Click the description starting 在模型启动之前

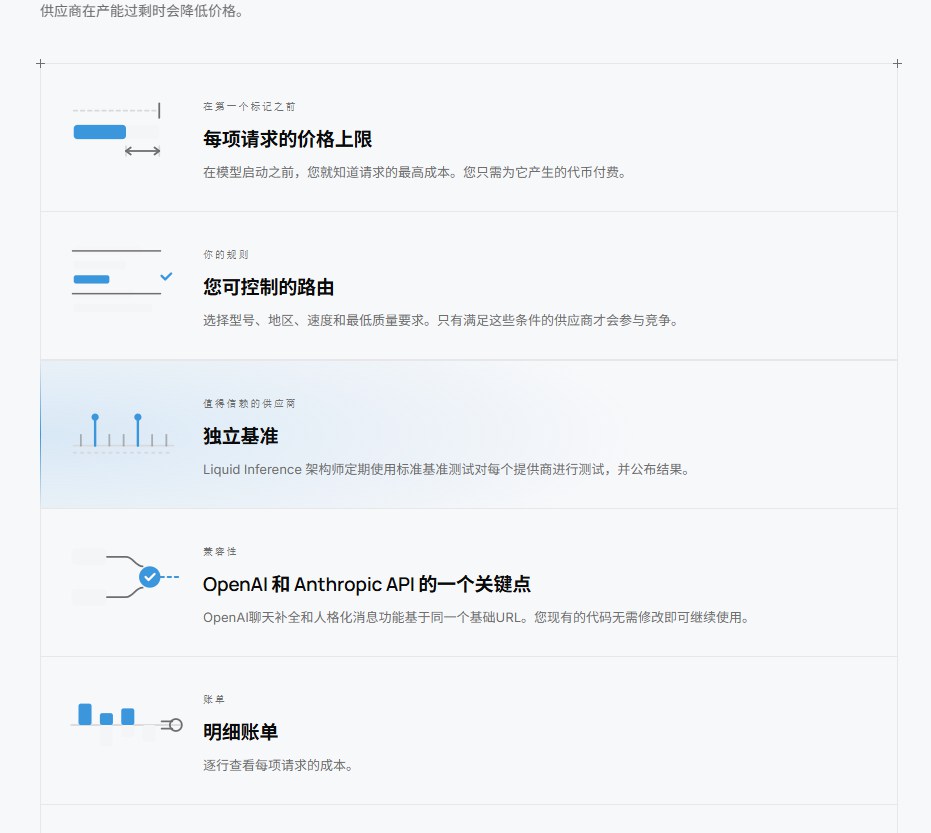click(x=414, y=173)
